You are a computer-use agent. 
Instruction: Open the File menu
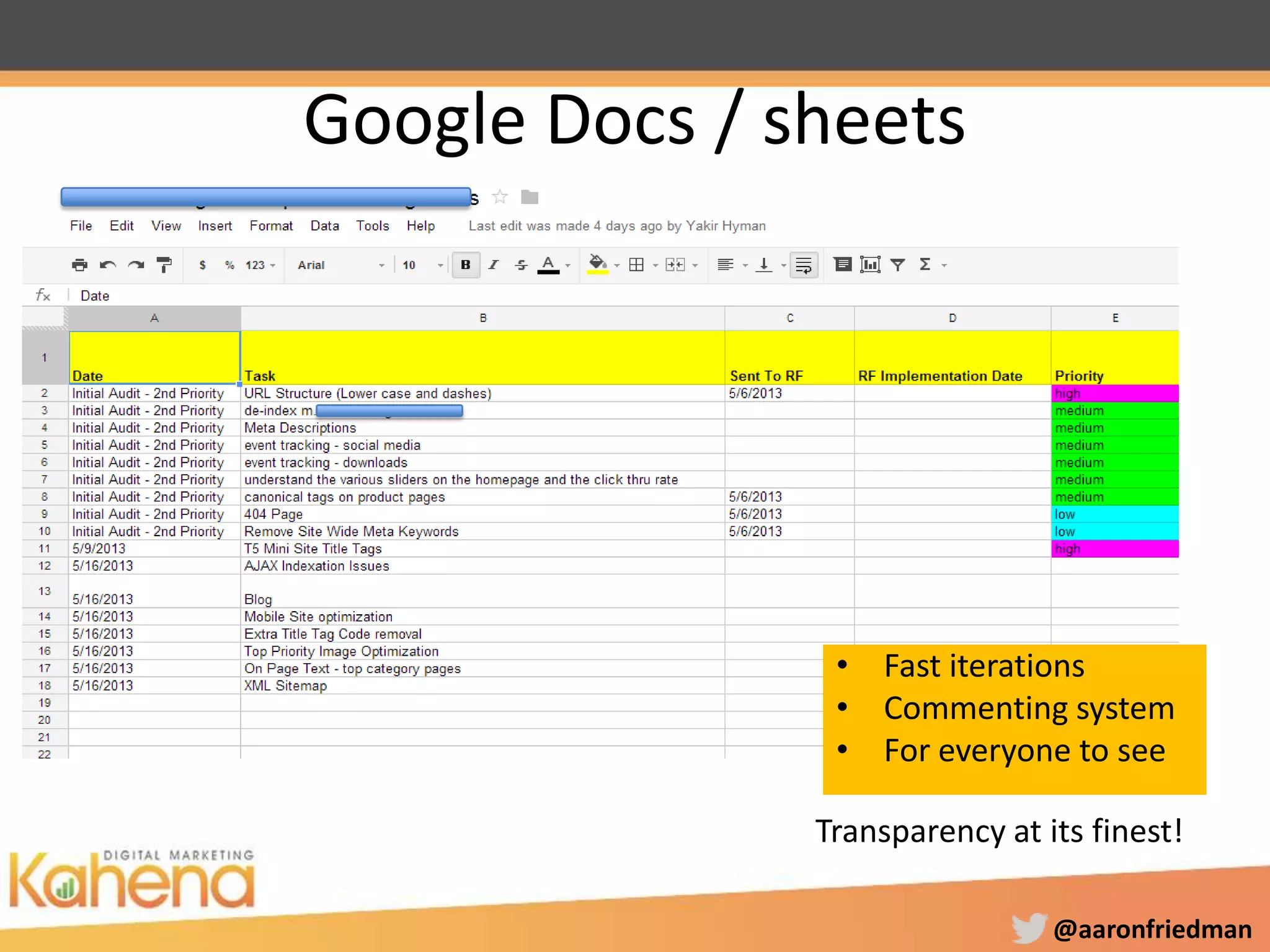click(81, 226)
